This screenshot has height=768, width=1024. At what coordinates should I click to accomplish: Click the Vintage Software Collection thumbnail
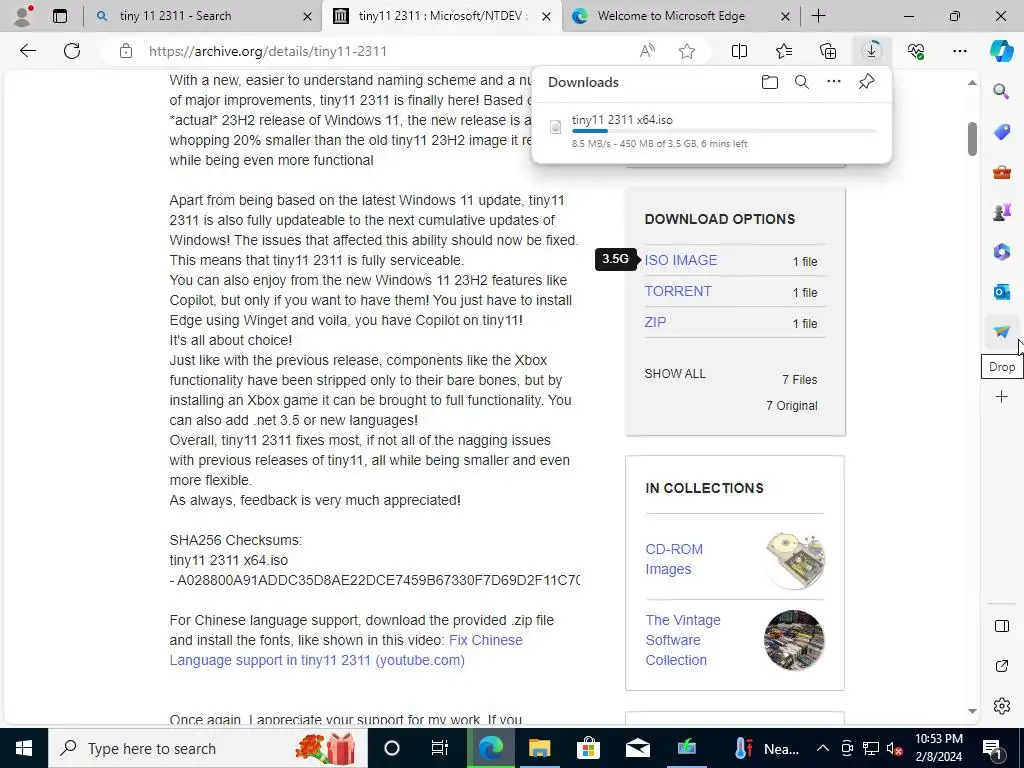pos(794,640)
